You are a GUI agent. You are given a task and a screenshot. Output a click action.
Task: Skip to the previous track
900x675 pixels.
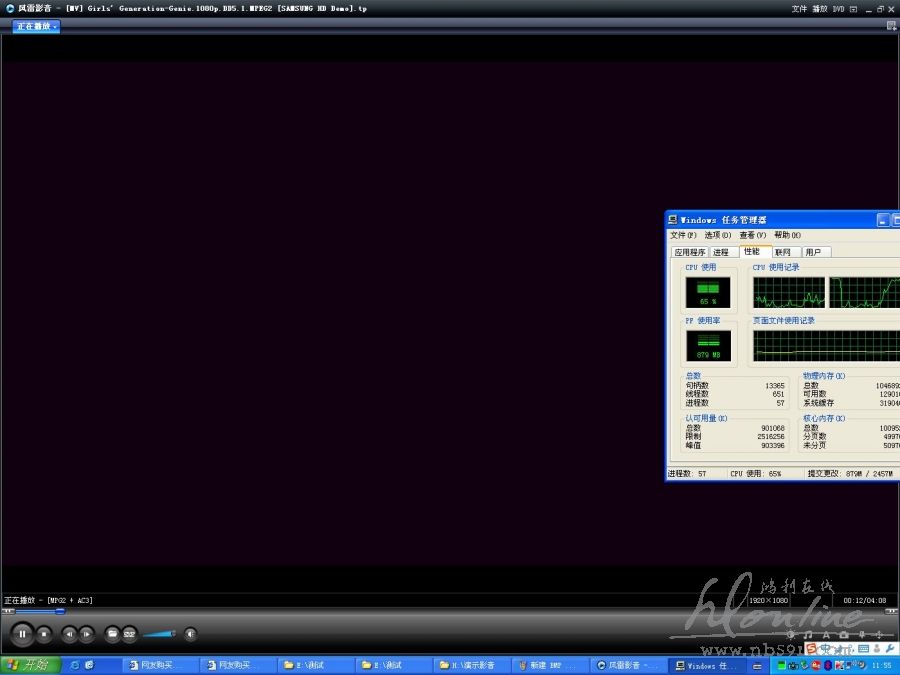[69, 633]
